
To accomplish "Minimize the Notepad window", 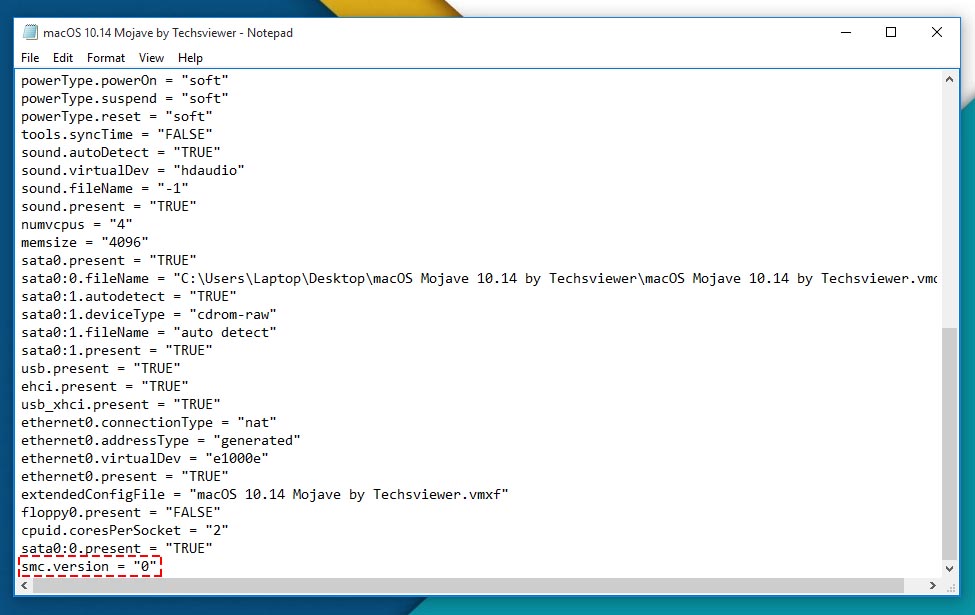I will click(844, 32).
